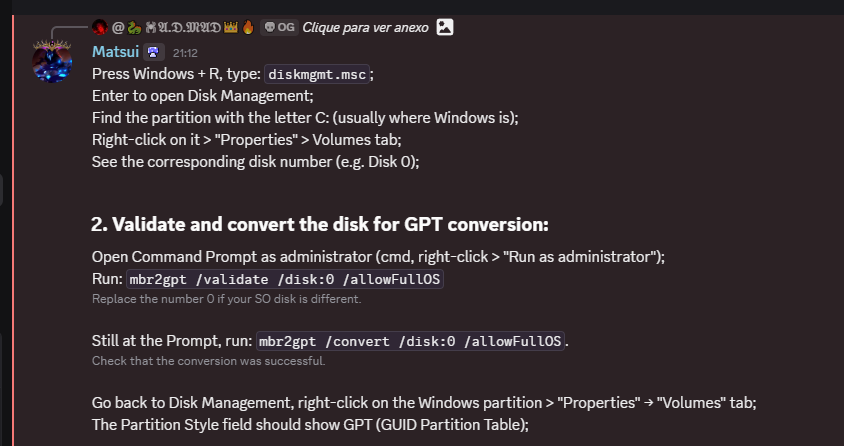Click the 'Press Windows + R' line
This screenshot has width=844, height=446.
click(176, 74)
